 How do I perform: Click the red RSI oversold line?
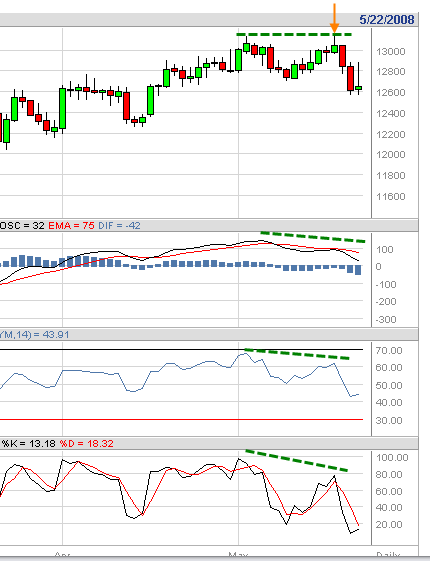(181, 420)
